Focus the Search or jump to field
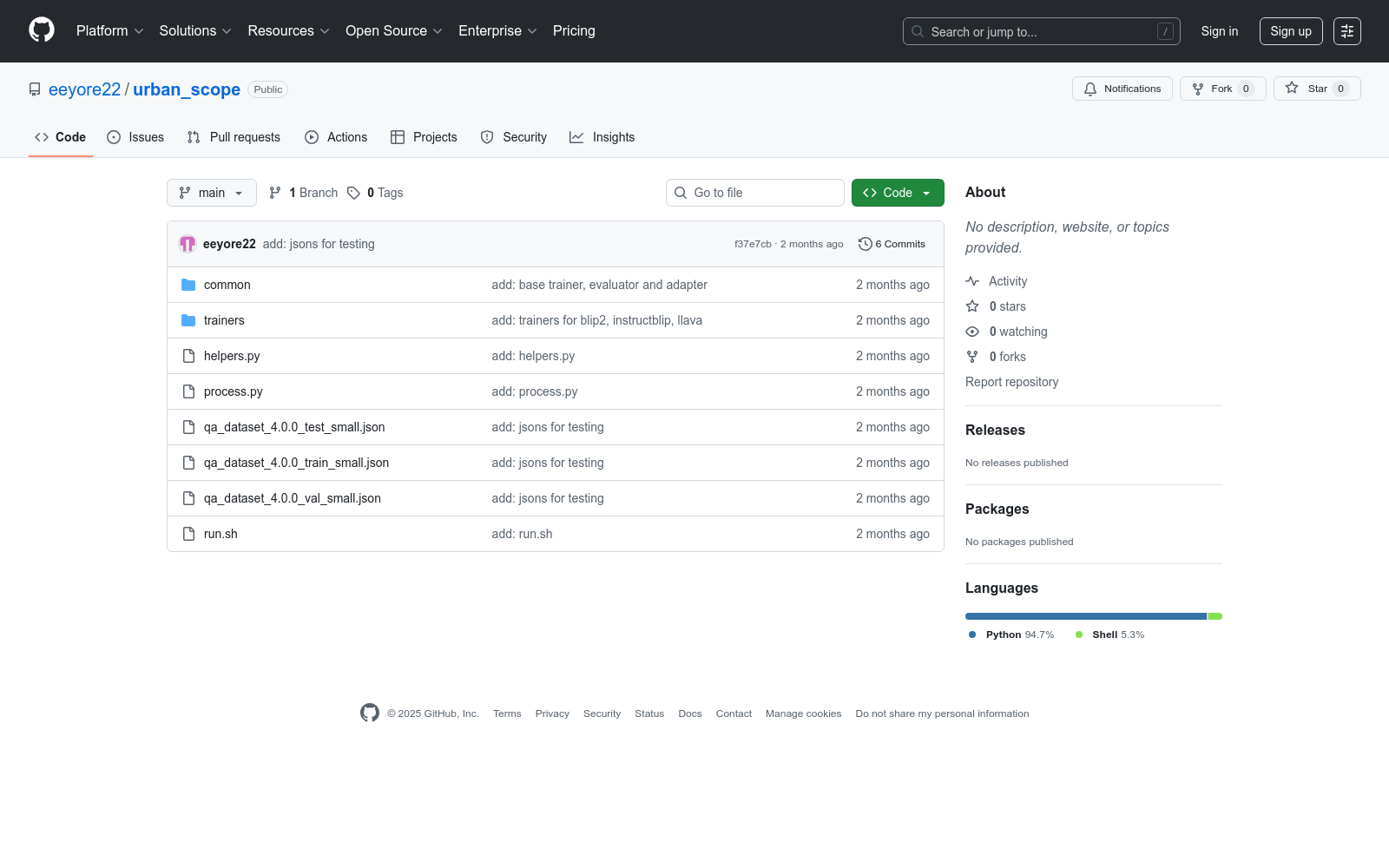The width and height of the screenshot is (1389, 868). 1042,31
